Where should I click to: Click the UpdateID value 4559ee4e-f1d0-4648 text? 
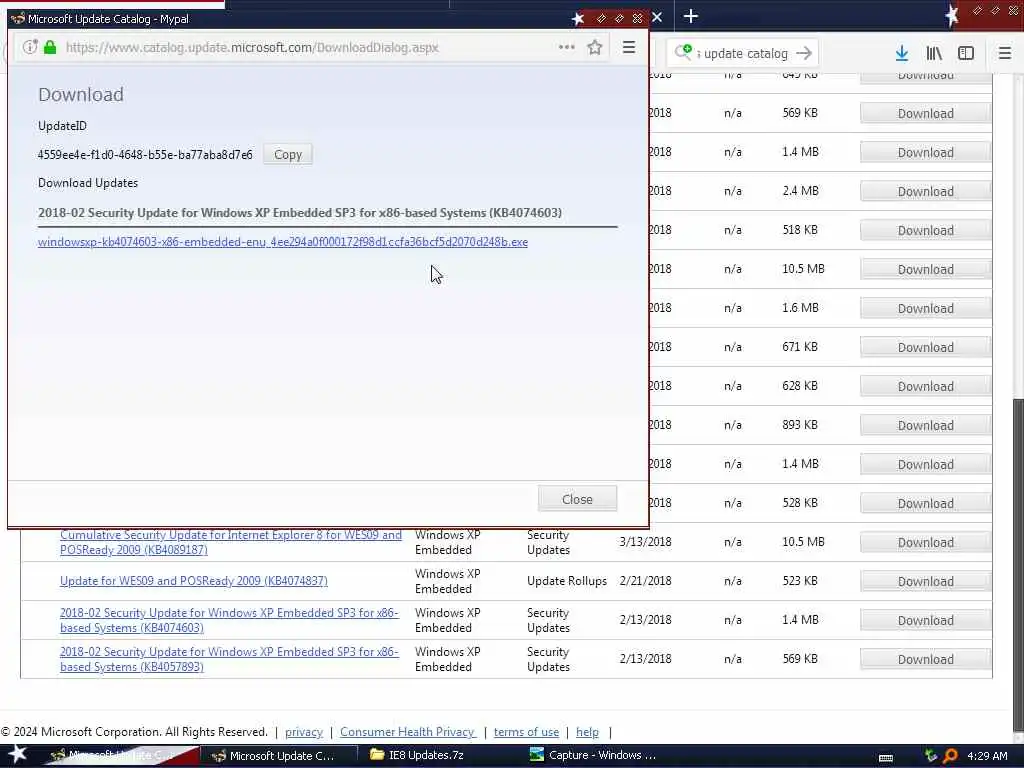pyautogui.click(x=145, y=155)
